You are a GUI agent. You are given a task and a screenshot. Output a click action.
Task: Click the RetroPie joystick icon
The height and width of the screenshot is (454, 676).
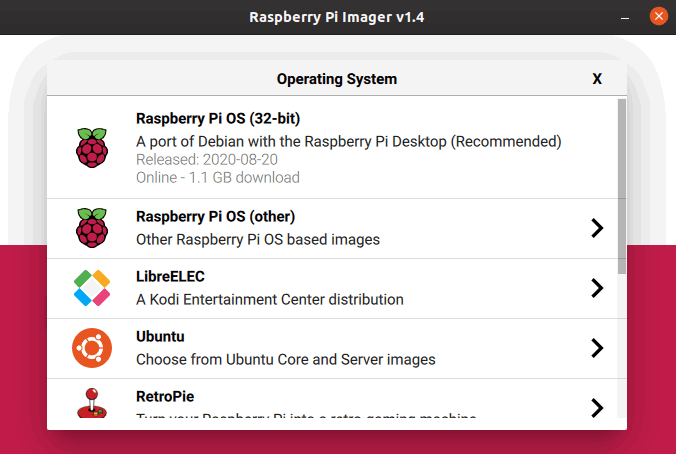point(92,403)
